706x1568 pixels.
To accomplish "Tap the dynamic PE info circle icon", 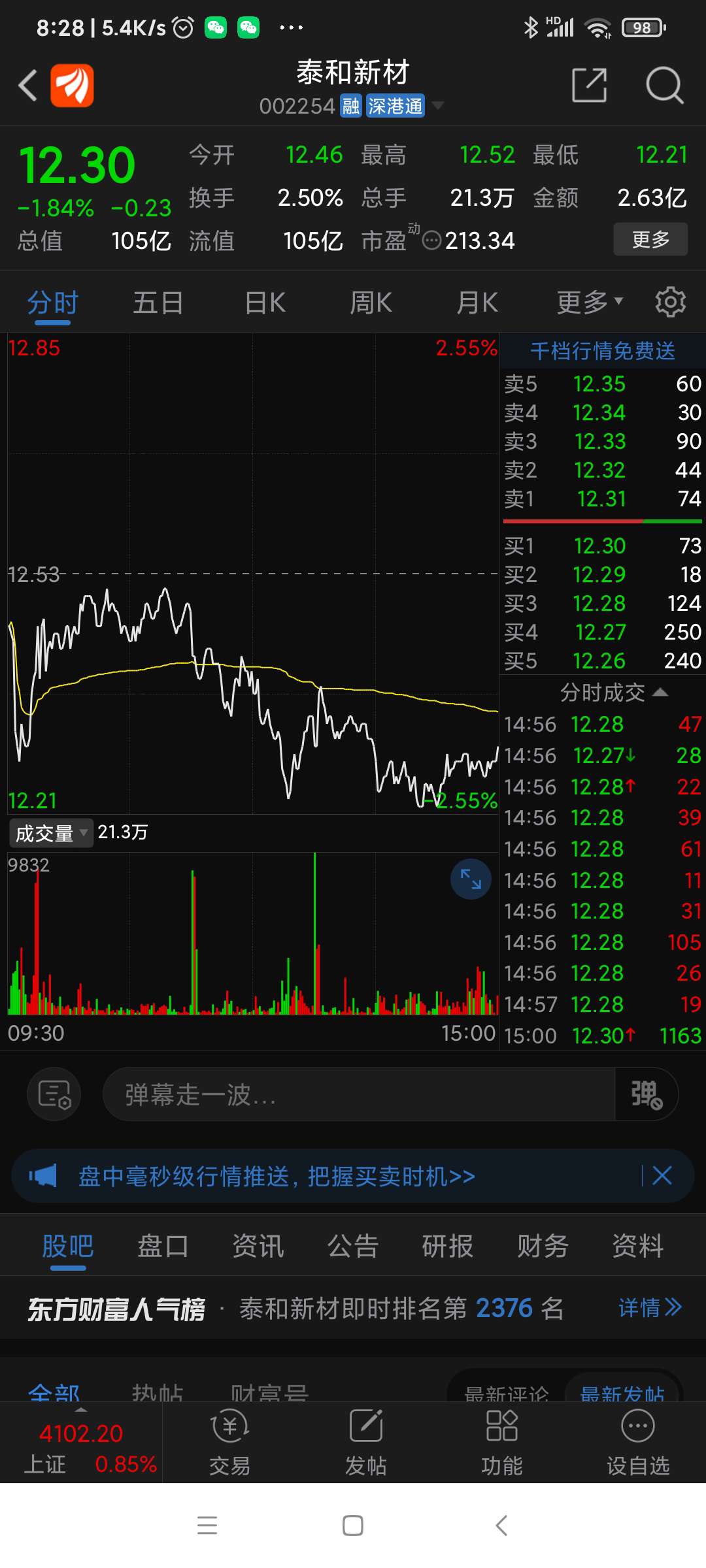I will pos(431,241).
